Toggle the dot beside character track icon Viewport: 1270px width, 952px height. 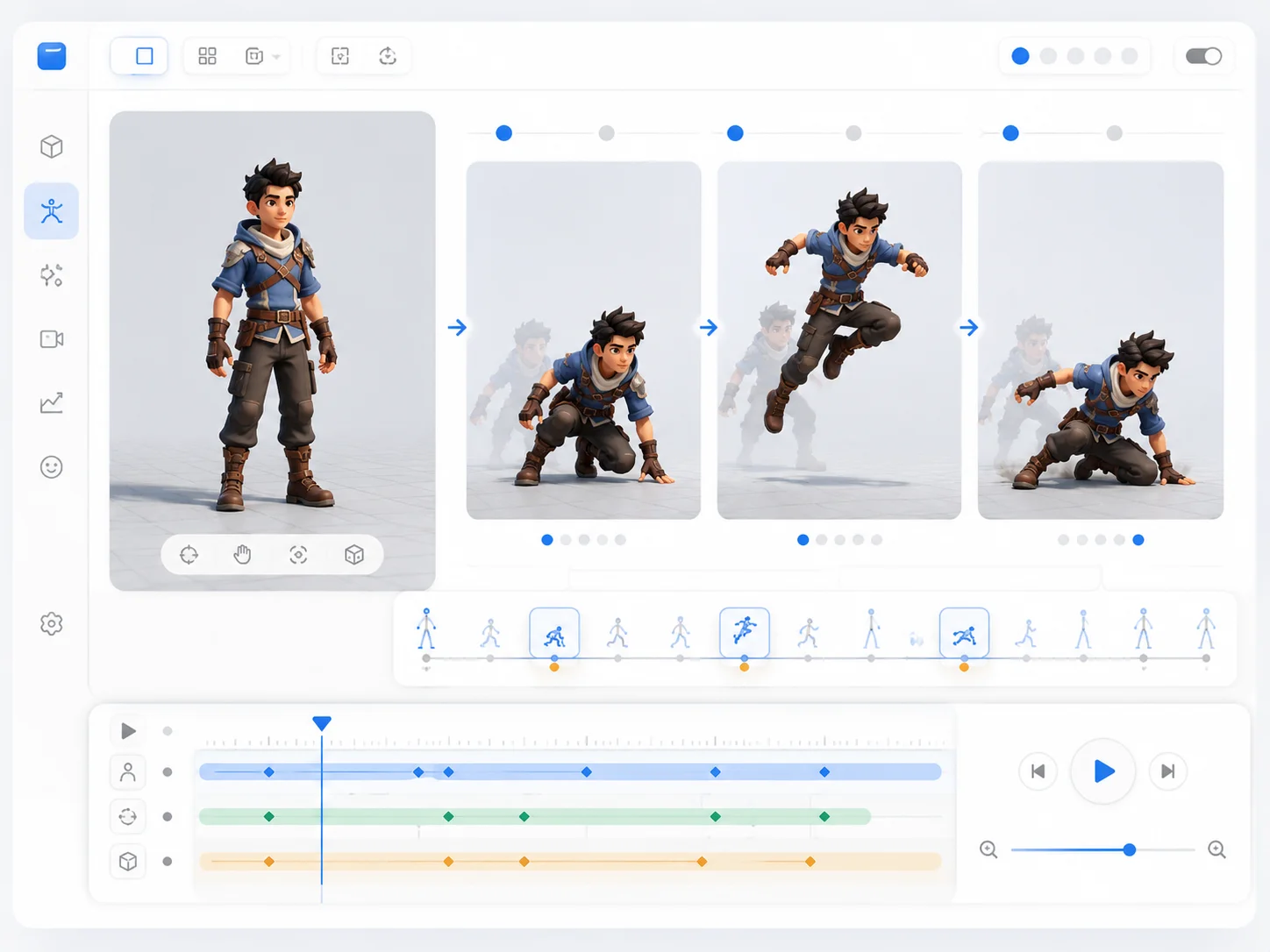tap(168, 772)
